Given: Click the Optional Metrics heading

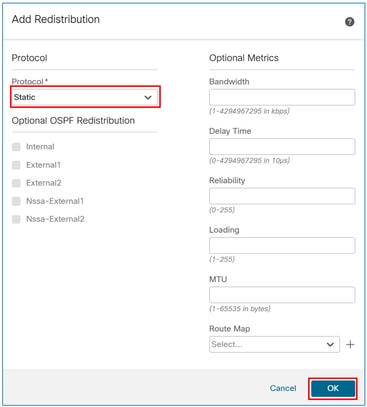Looking at the screenshot, I should [x=244, y=58].
